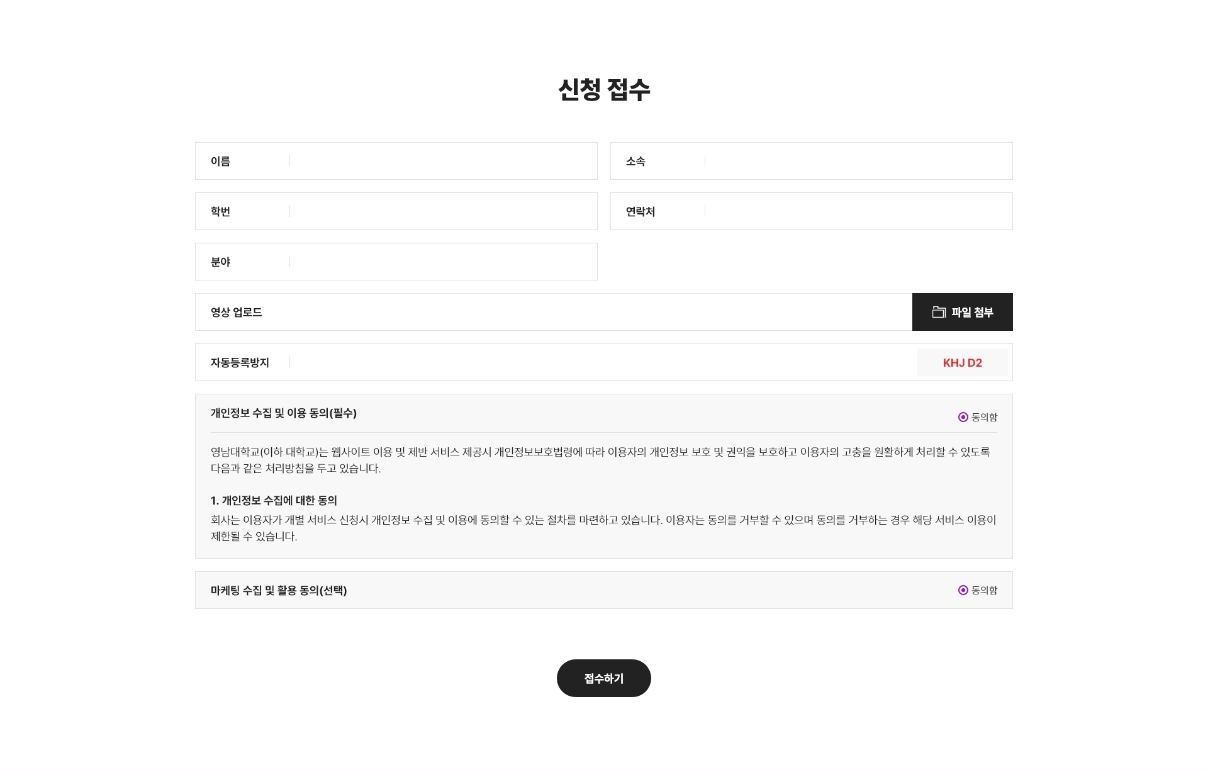The width and height of the screenshot is (1208, 772).
Task: Submit the form with 접수하기 button
Action: click(604, 678)
